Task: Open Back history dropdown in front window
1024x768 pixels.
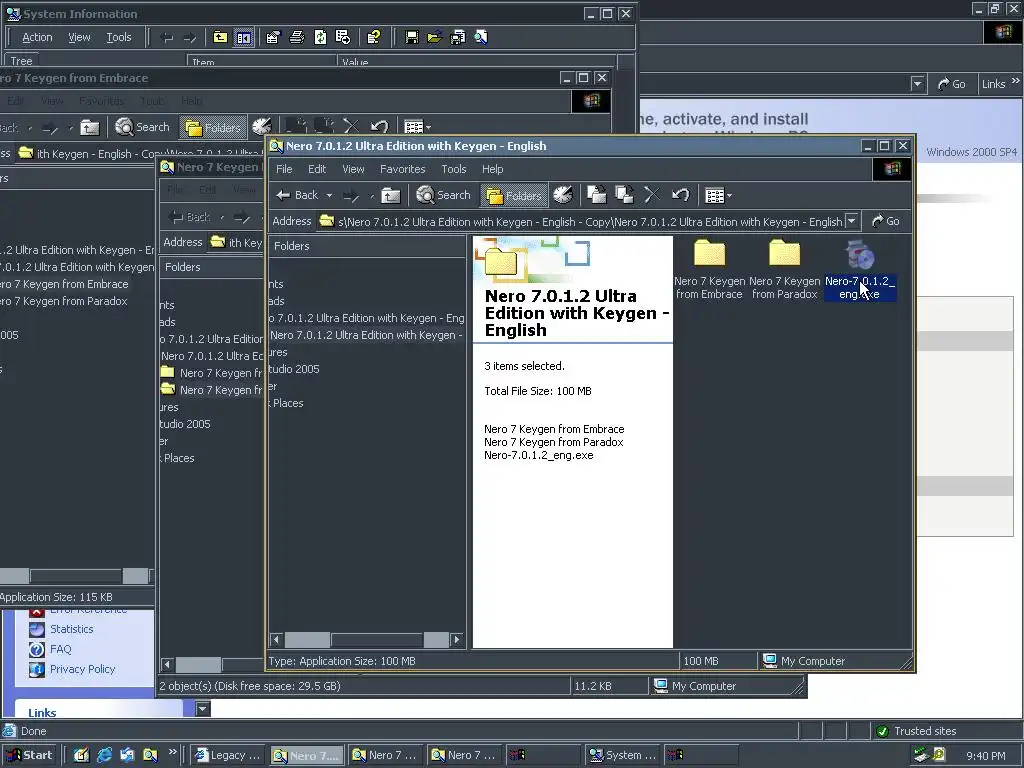Action: tap(329, 195)
